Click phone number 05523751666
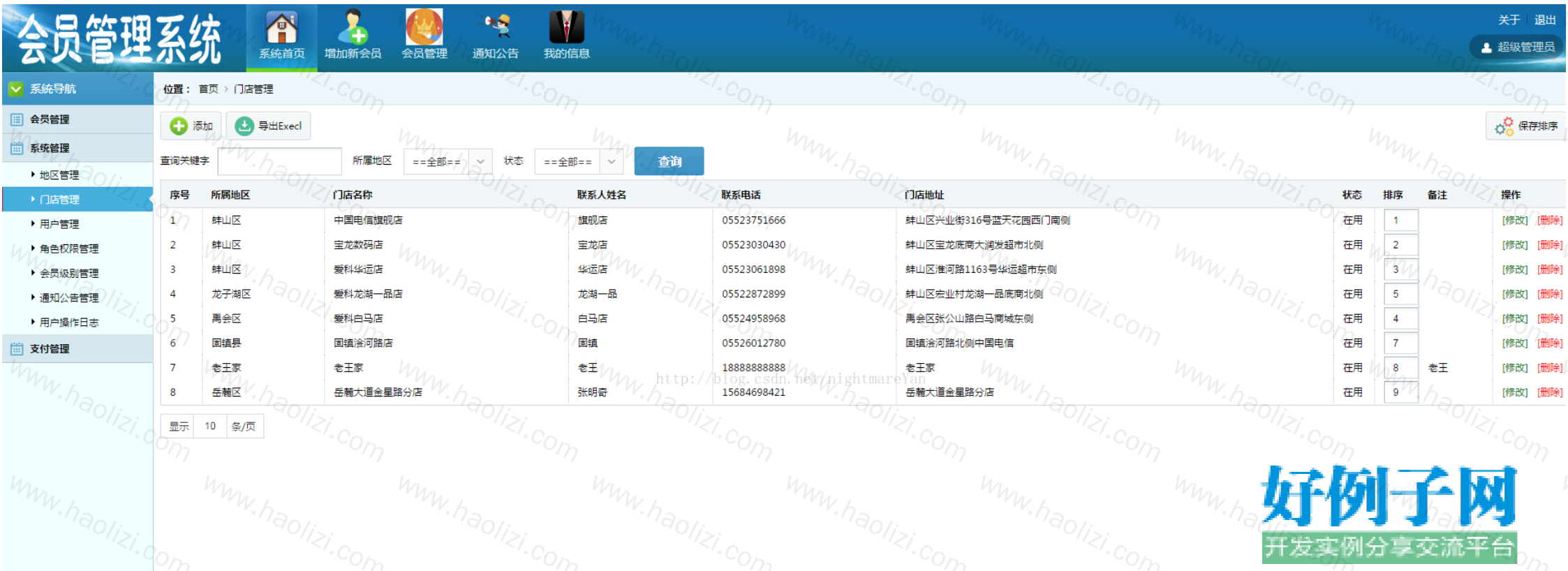 tap(753, 221)
